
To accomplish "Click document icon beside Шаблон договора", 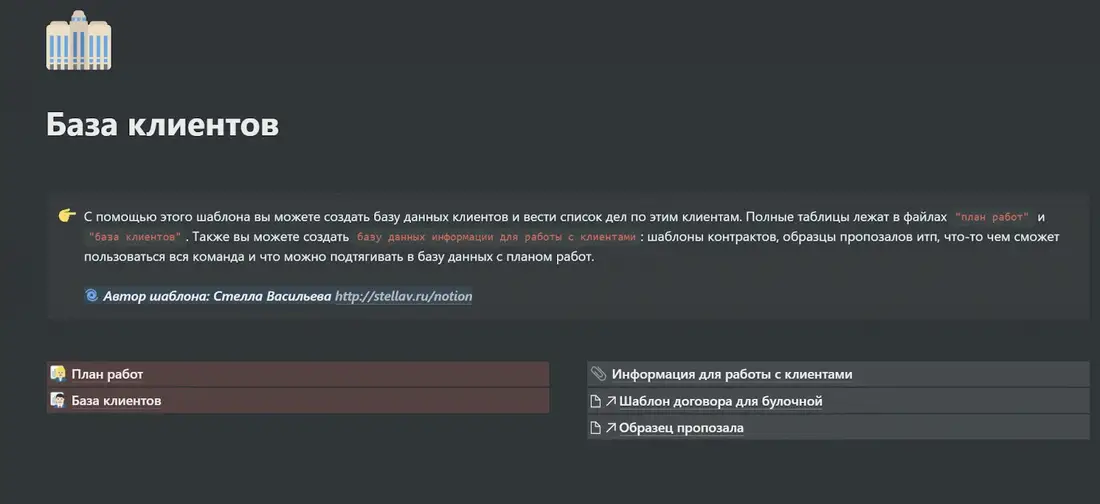I will [x=596, y=402].
